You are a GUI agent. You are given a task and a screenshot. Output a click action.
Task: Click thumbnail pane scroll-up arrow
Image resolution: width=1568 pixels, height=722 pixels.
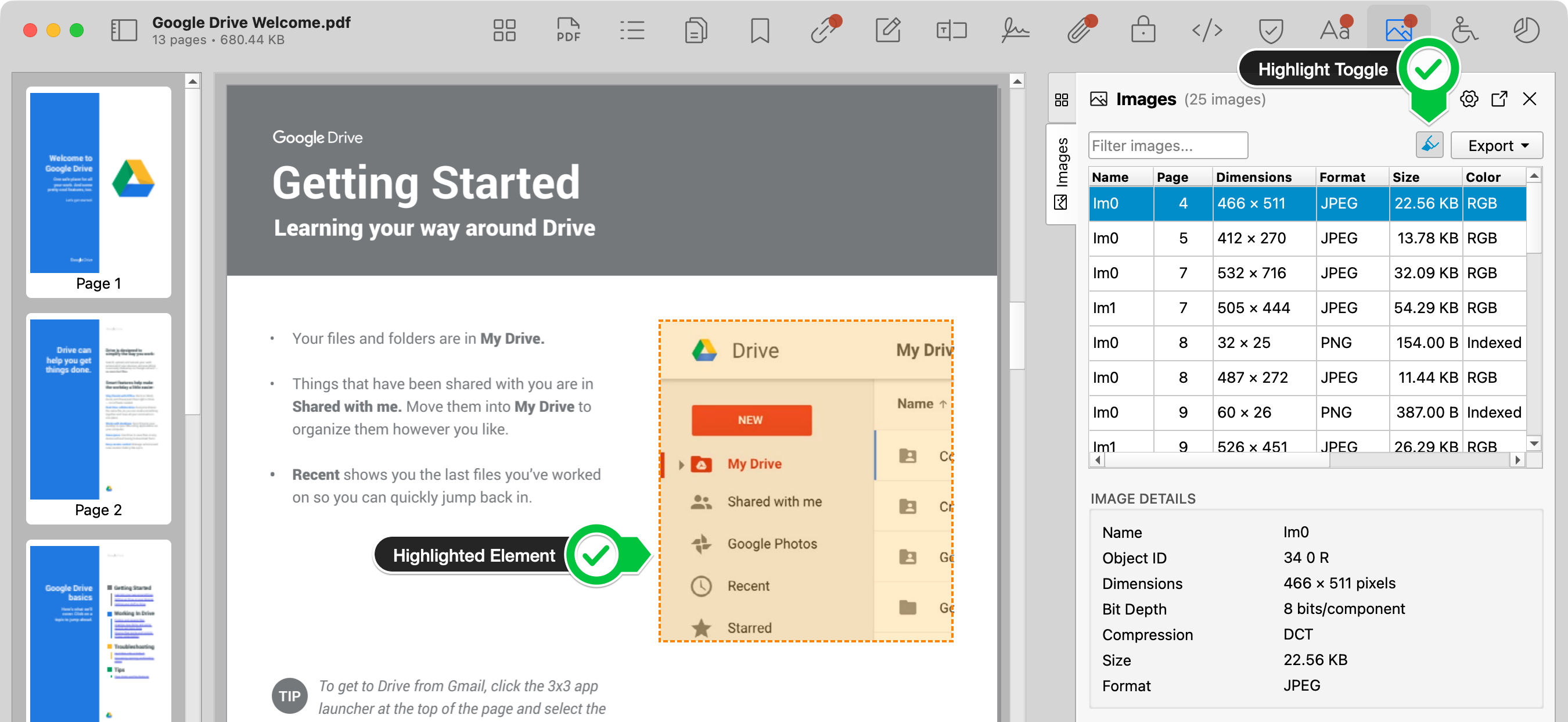tap(192, 81)
